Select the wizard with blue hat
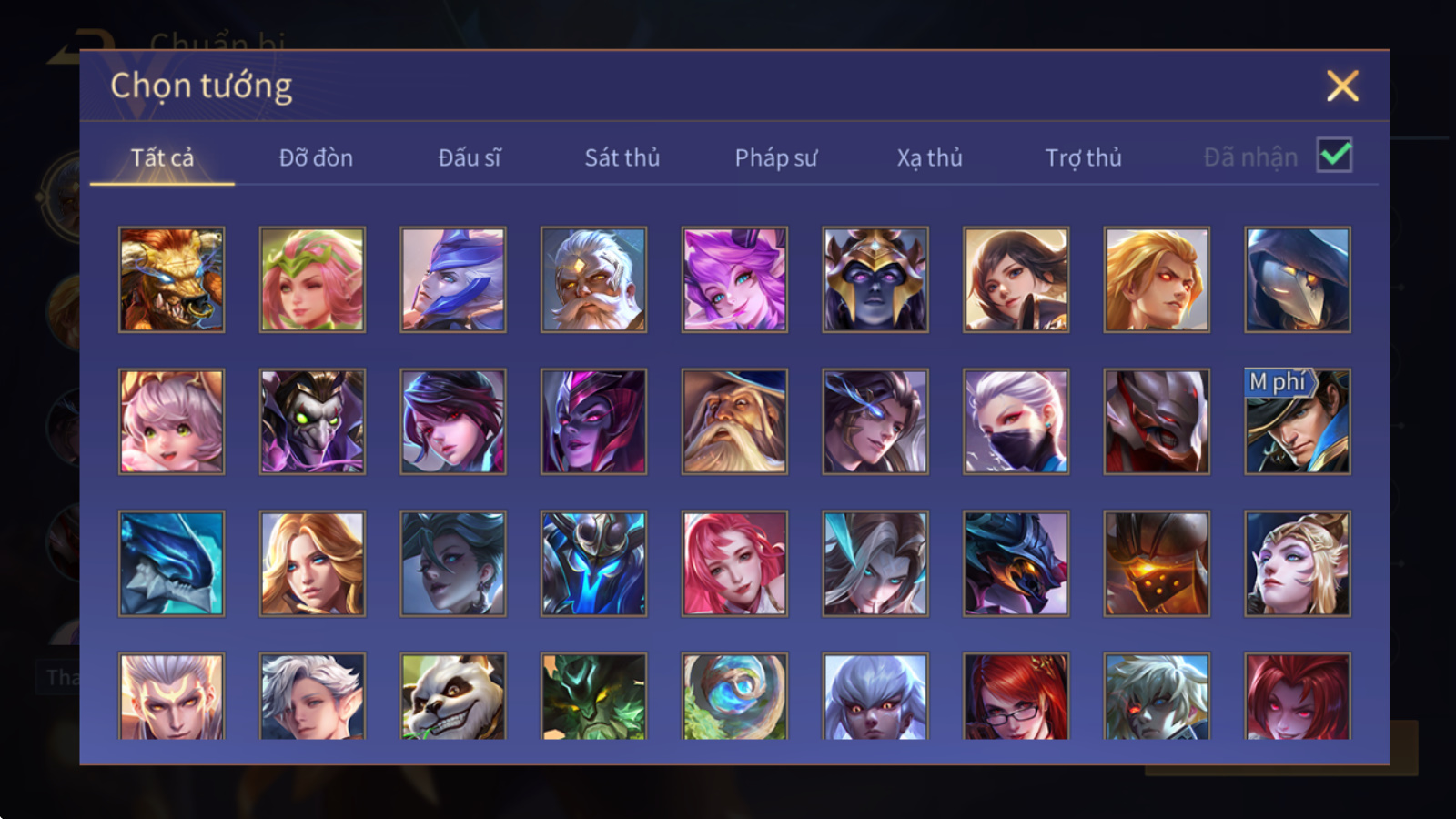This screenshot has height=819, width=1456. coord(734,421)
